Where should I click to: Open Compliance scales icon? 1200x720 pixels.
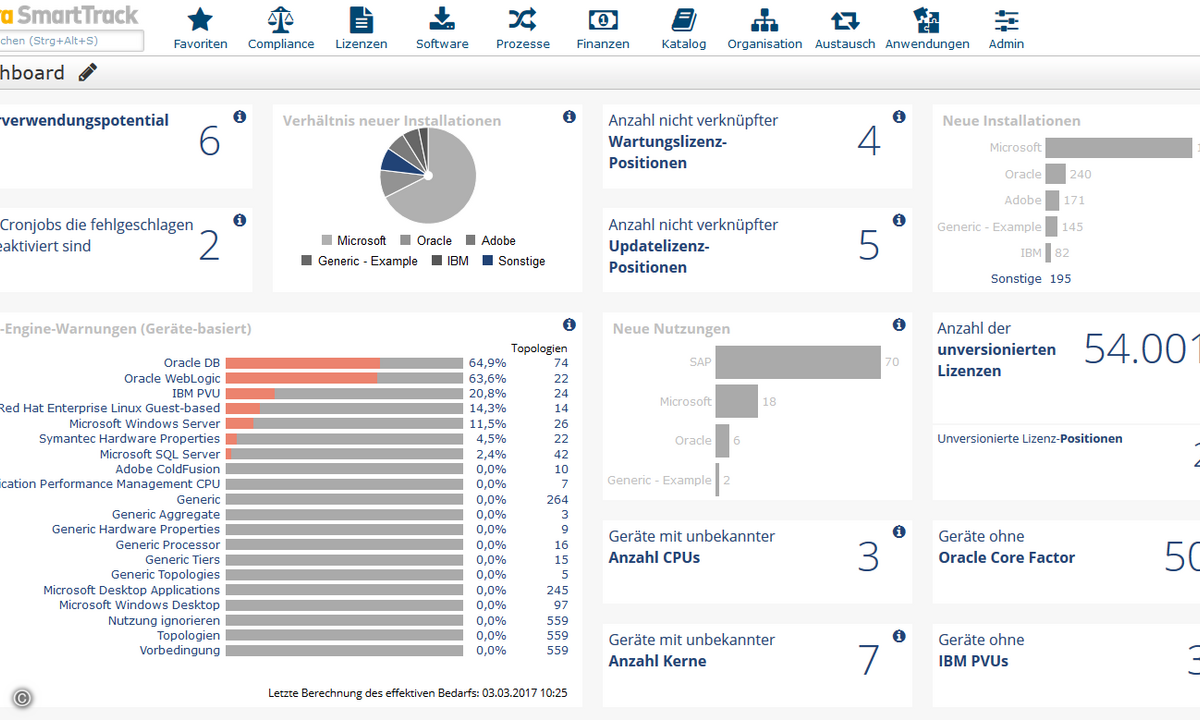tap(281, 19)
